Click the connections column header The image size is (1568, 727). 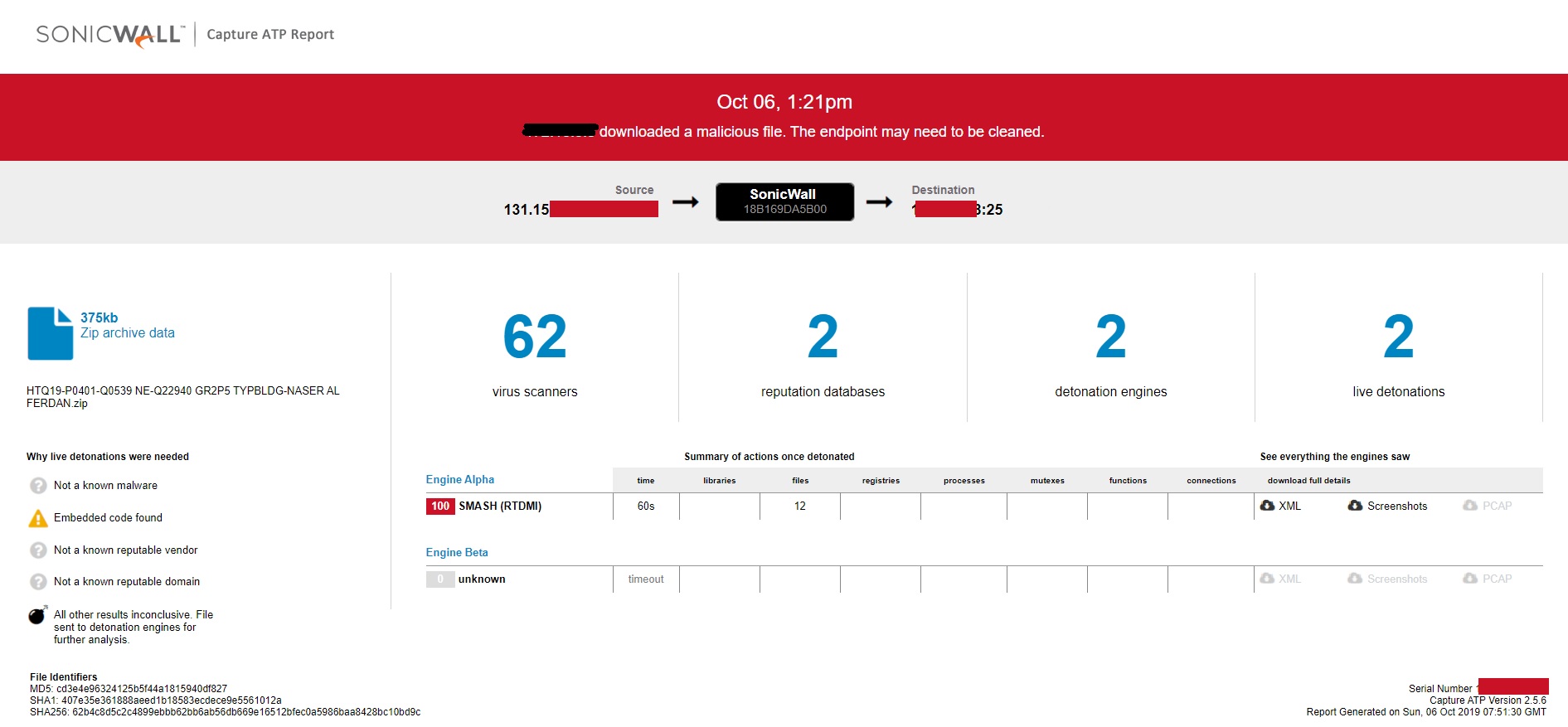(x=1211, y=481)
